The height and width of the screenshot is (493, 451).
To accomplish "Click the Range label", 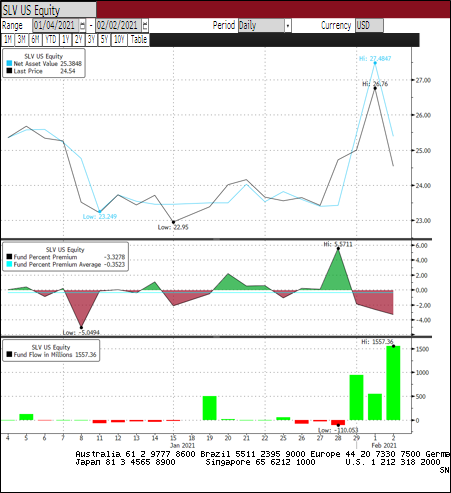I will tap(12, 25).
